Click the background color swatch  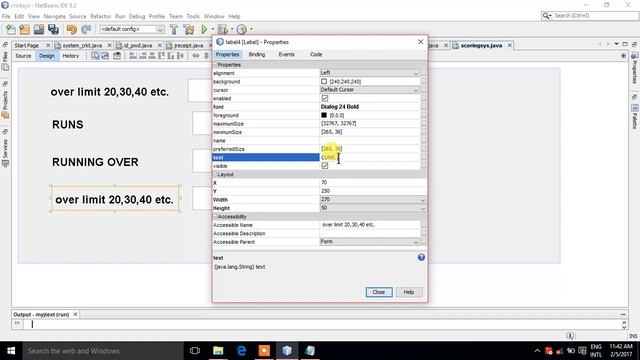[x=324, y=82]
